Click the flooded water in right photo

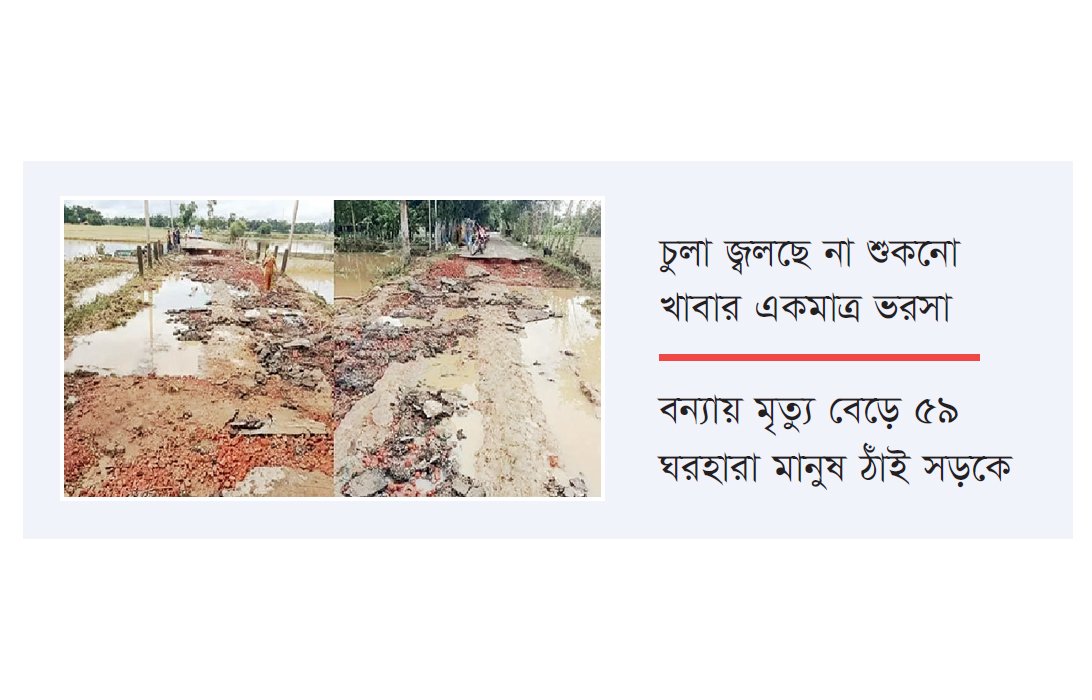tap(366, 273)
